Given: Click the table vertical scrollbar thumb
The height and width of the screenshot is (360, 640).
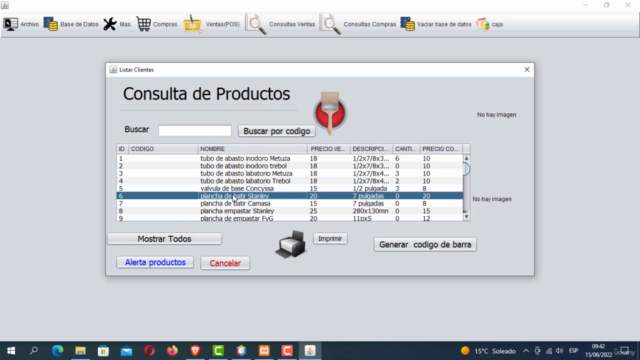Looking at the screenshot, I should (467, 169).
